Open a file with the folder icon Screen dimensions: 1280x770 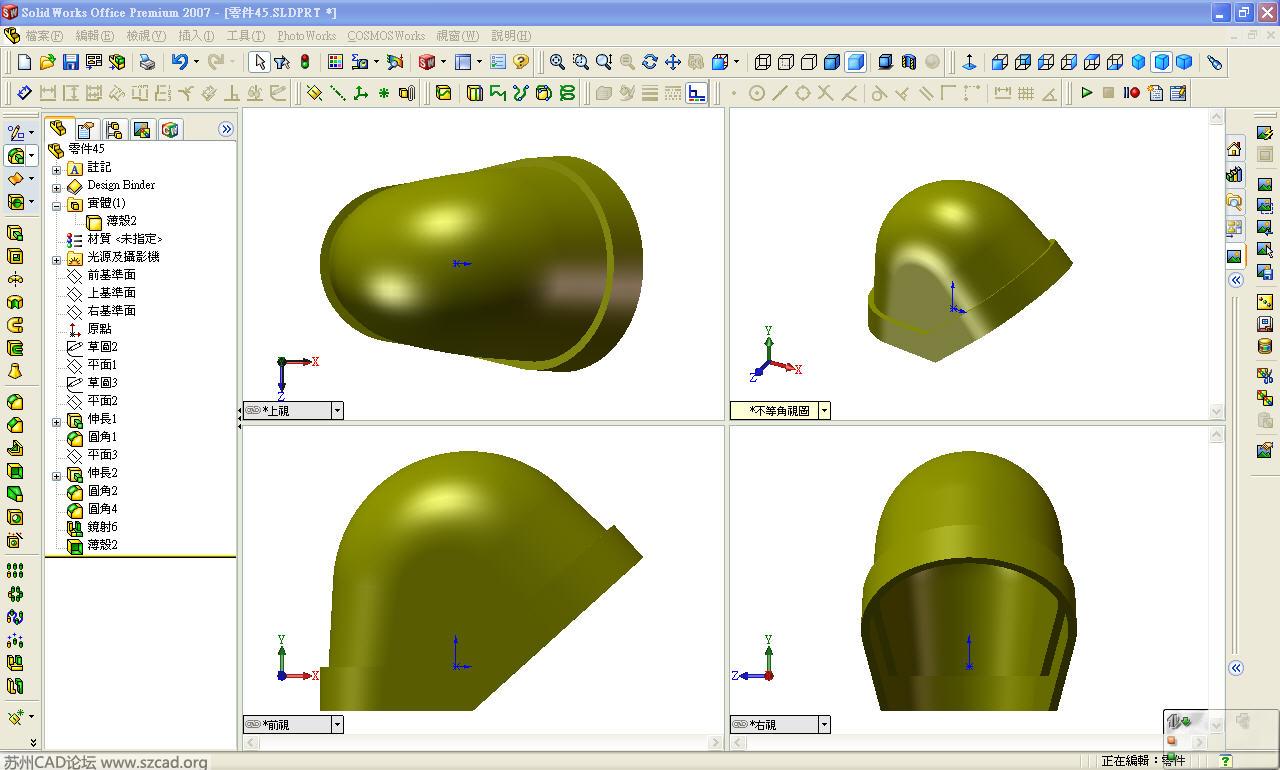coord(47,62)
